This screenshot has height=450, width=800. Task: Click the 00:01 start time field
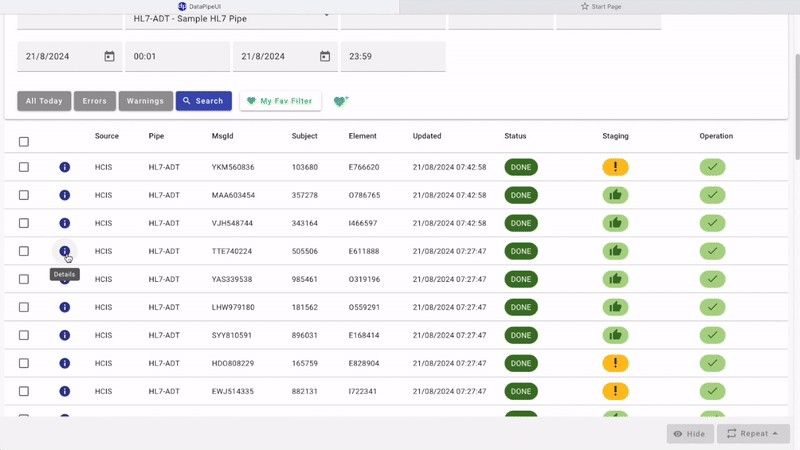177,57
